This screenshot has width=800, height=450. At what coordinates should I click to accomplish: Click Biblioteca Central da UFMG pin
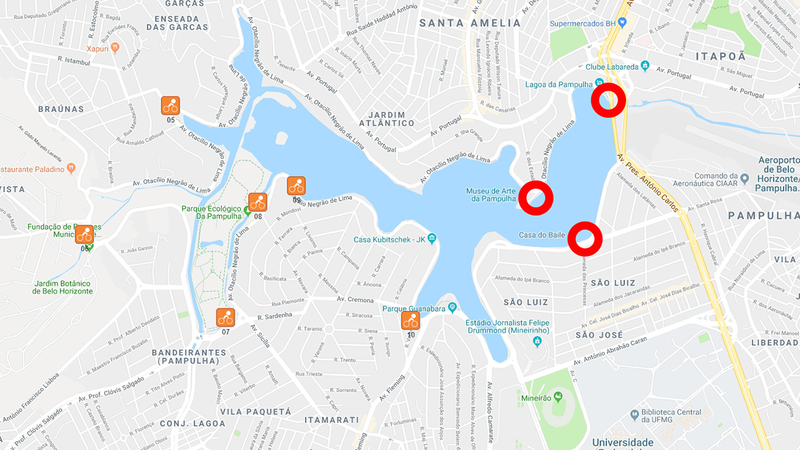pos(634,414)
